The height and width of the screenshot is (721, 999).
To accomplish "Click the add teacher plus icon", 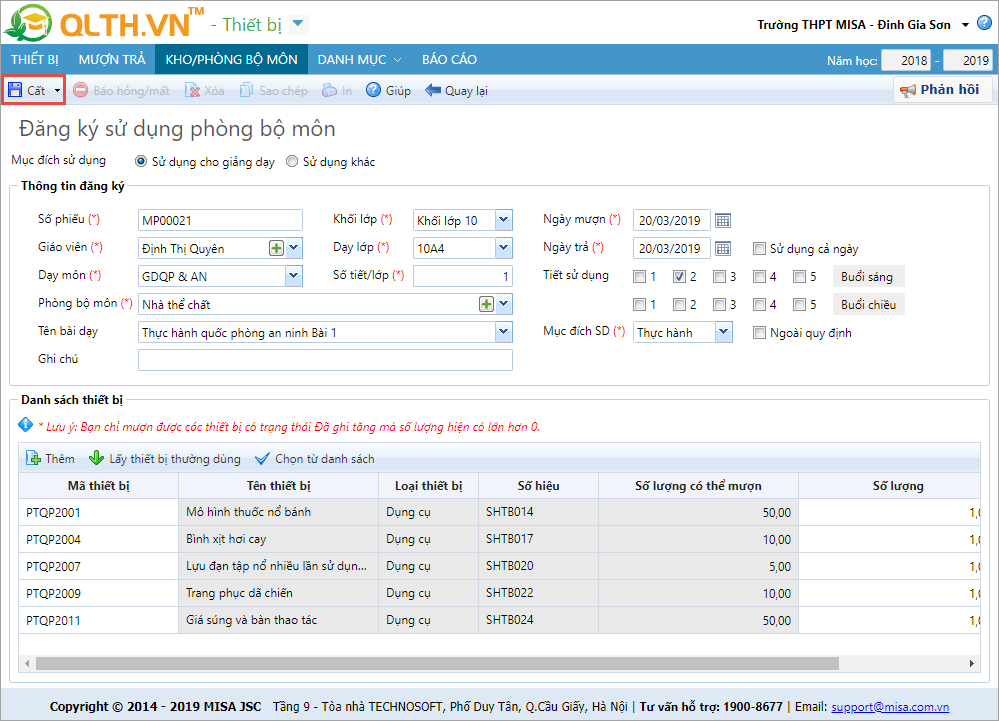I will [x=276, y=248].
